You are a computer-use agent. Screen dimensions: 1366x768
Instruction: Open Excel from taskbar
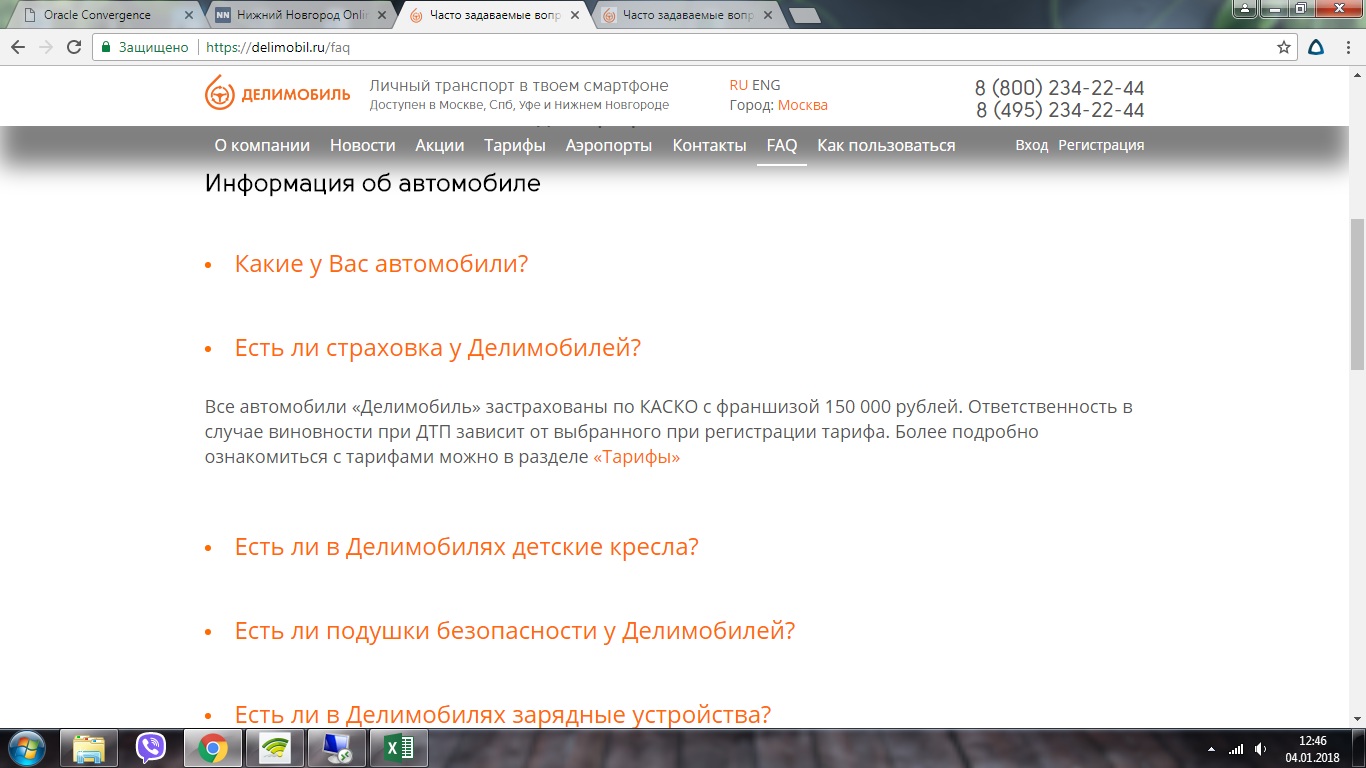point(398,747)
